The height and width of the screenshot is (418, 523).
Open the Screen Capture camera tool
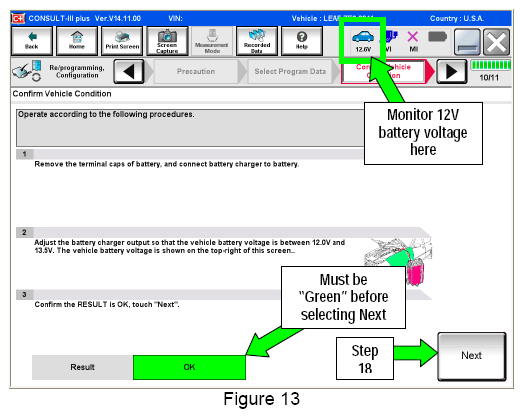click(167, 41)
